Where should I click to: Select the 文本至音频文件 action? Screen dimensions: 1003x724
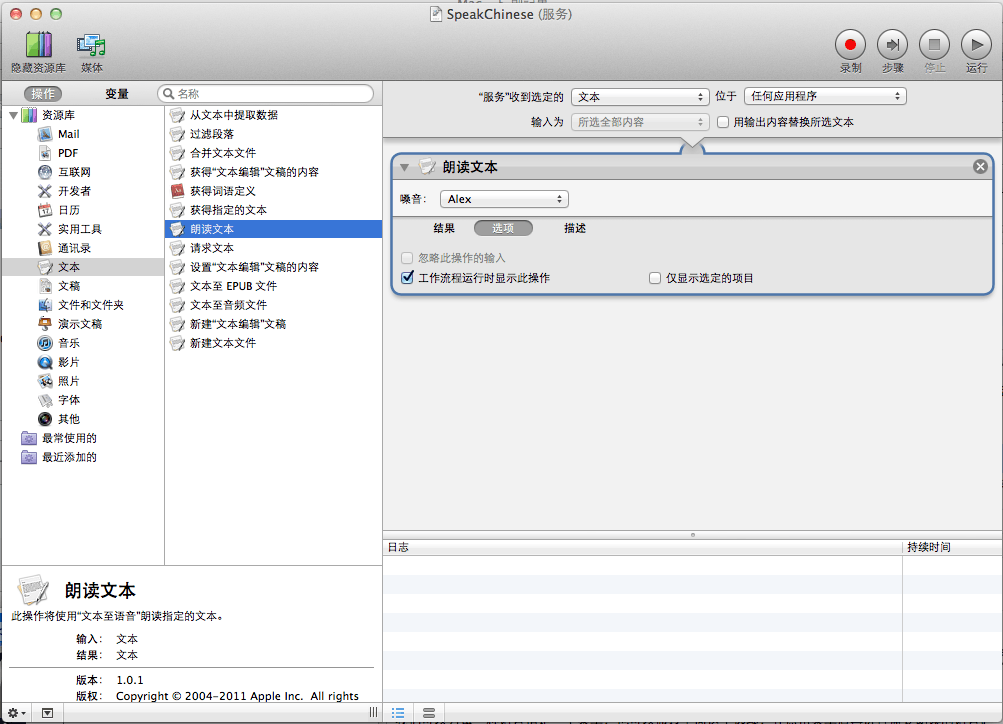[274, 305]
